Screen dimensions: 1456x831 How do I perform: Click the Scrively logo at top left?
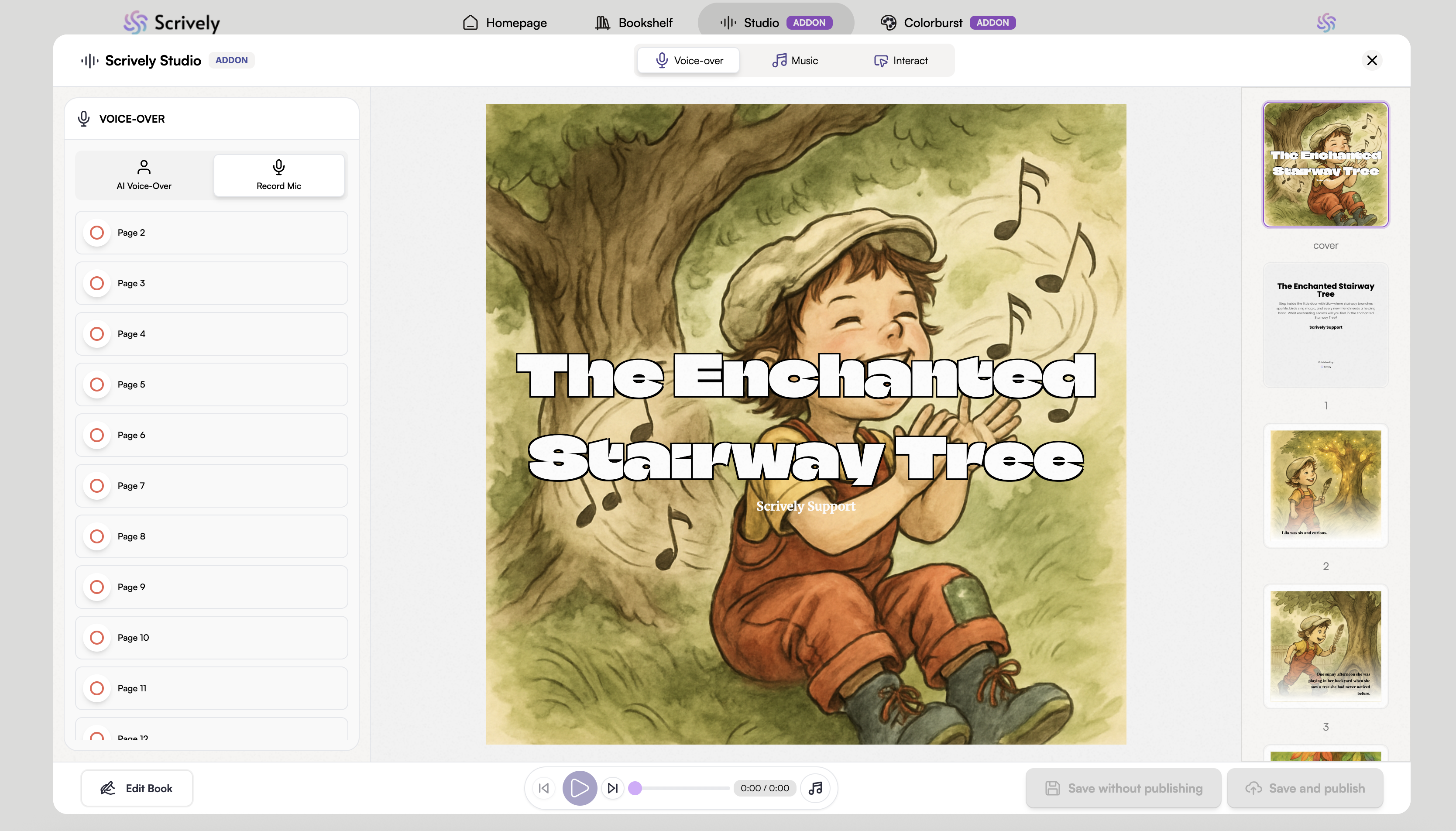(x=172, y=23)
